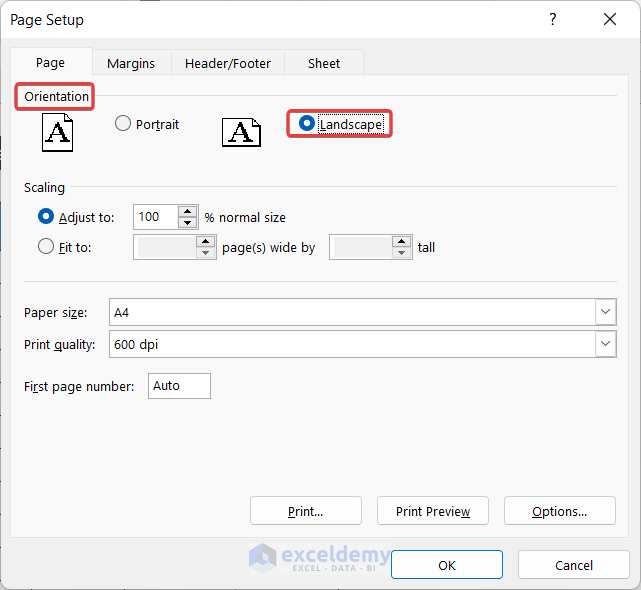Switch to the Margins tab
The height and width of the screenshot is (590, 641).
[131, 63]
